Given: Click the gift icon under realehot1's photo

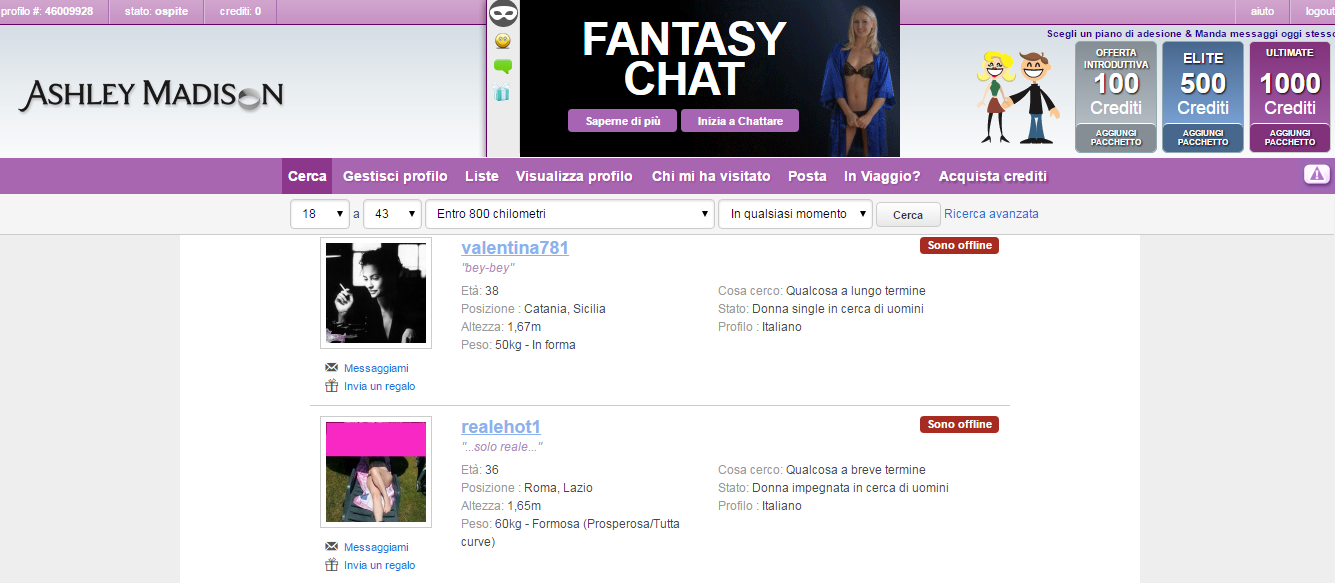Looking at the screenshot, I should (331, 565).
